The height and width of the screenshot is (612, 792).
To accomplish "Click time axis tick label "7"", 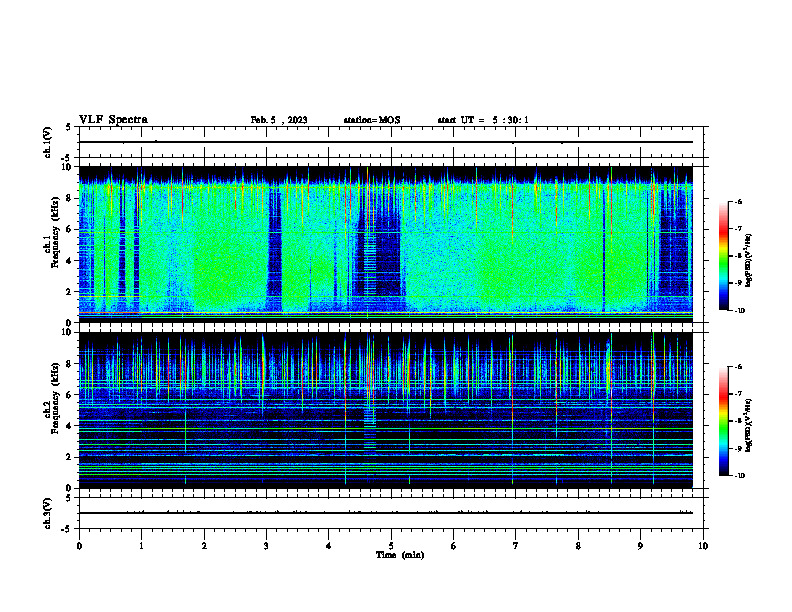I will 516,546.
